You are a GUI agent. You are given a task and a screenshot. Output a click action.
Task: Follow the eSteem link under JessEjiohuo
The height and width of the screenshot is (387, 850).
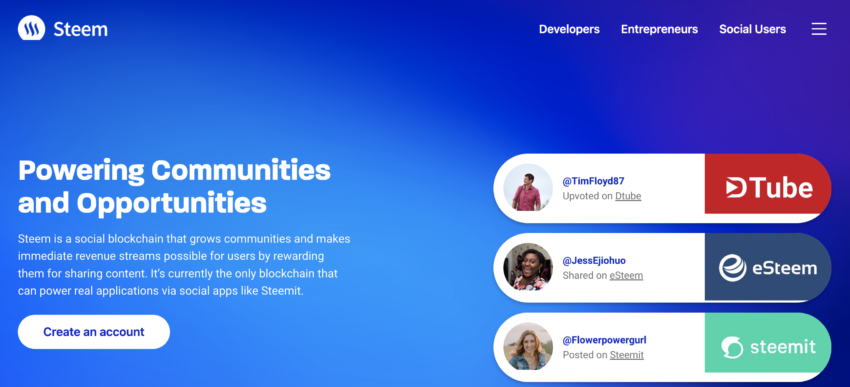tap(626, 275)
